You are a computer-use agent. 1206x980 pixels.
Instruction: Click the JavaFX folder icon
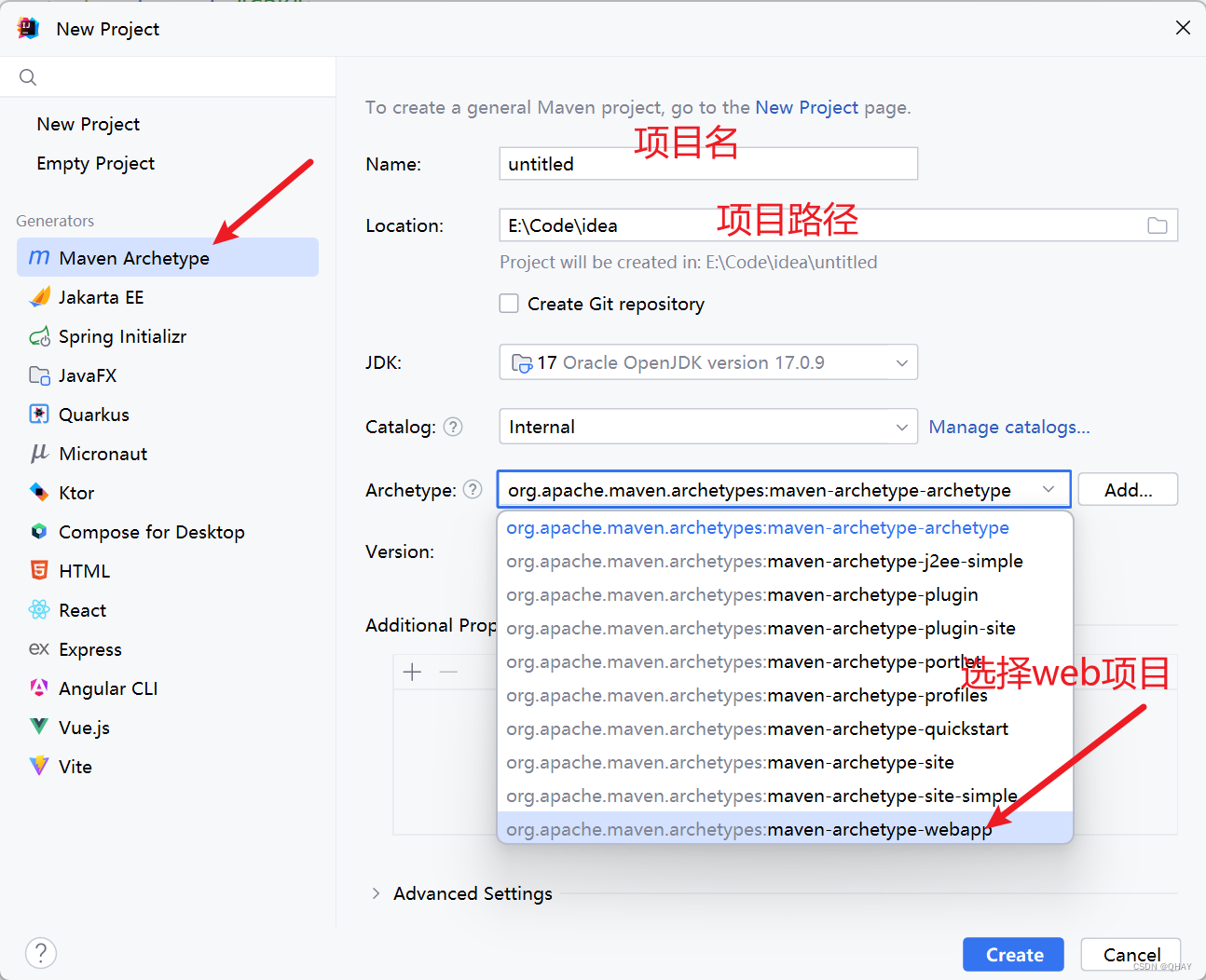click(x=39, y=375)
